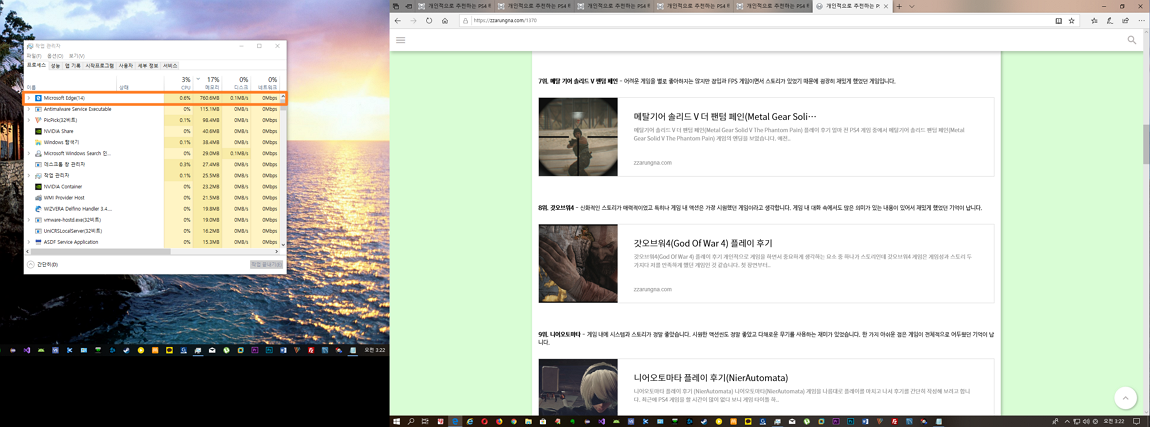Viewport: 1150px width, 427px height.
Task: Show tab previews chevron in Edge
Action: [912, 6]
